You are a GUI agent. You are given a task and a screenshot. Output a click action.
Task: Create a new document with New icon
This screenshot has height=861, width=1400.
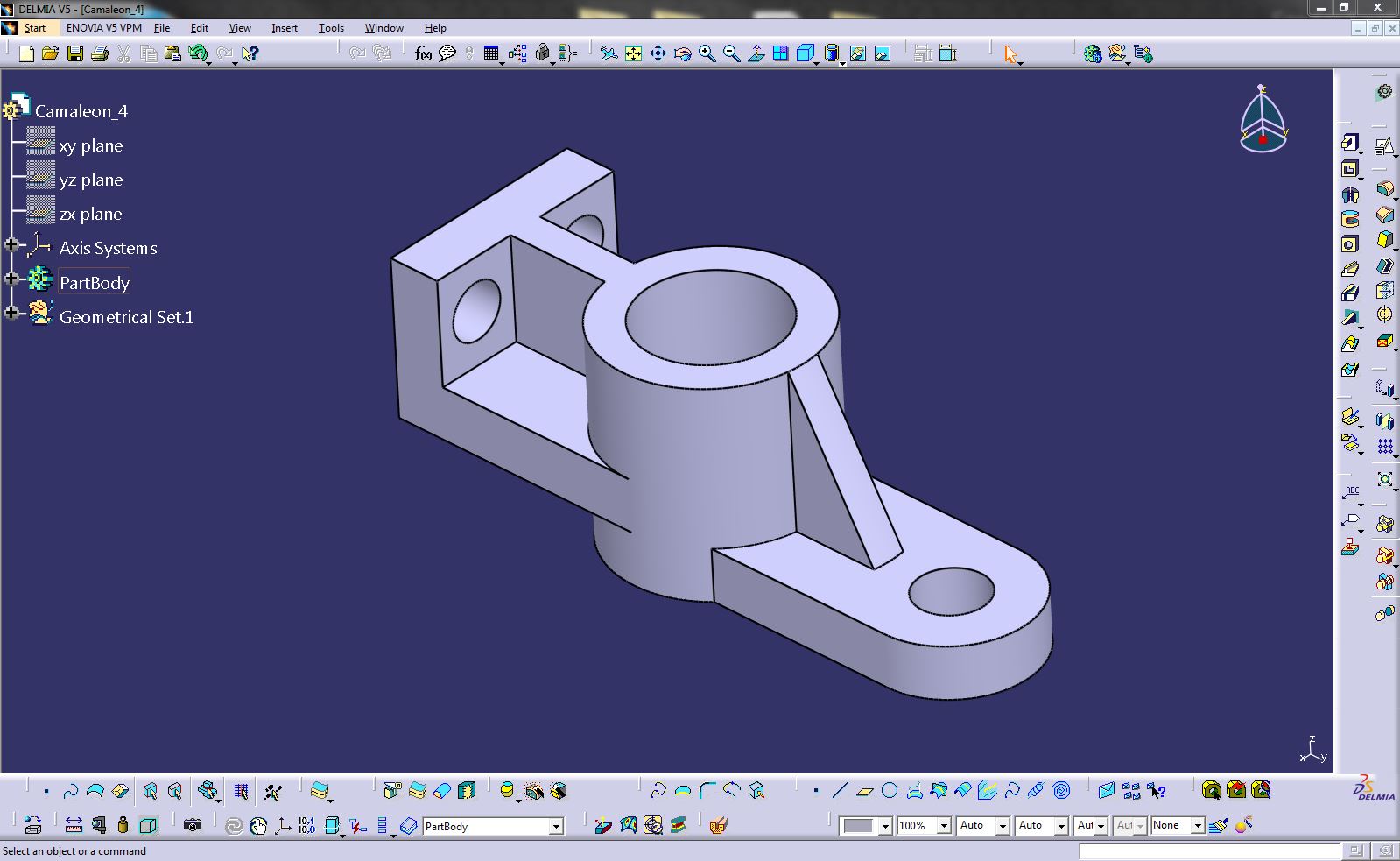click(26, 54)
